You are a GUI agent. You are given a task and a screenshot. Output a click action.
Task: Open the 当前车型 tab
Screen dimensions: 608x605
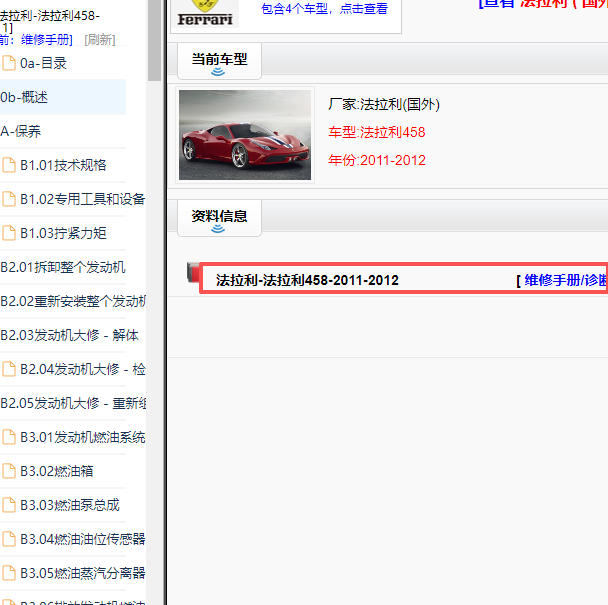click(x=219, y=61)
